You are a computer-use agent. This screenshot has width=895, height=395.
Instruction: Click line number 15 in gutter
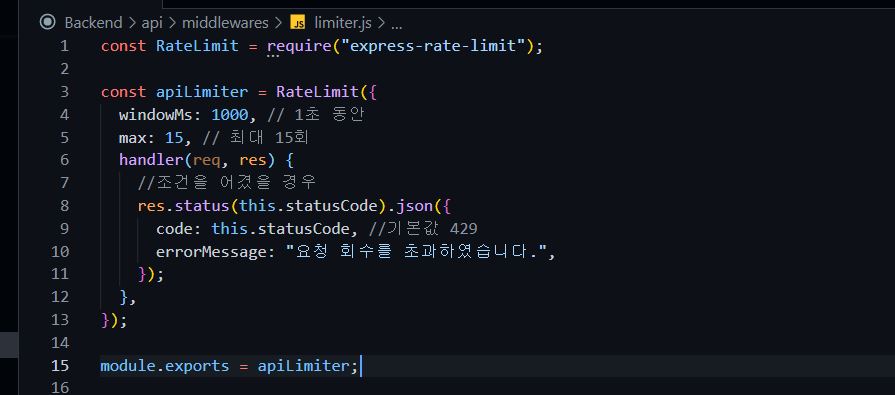click(59, 365)
